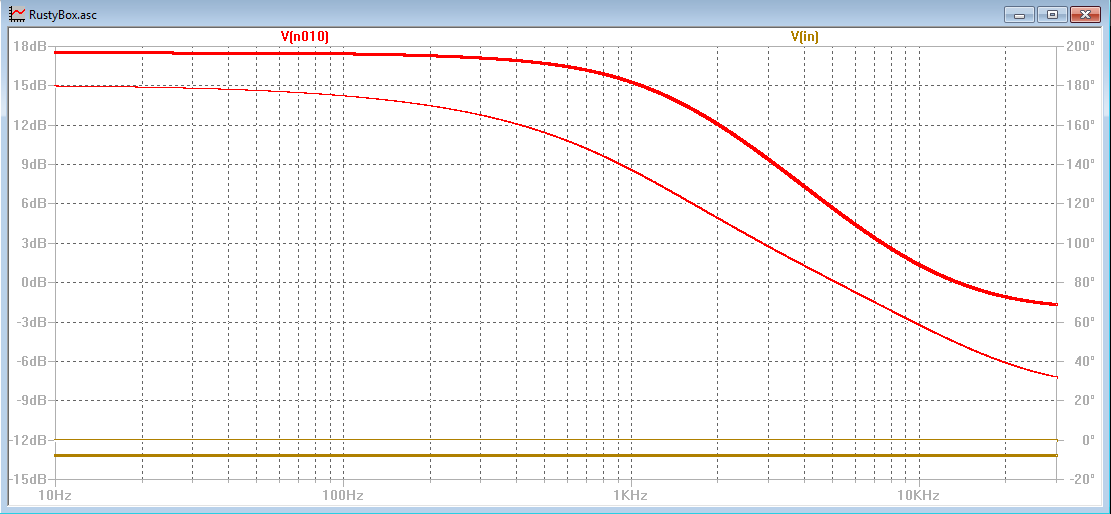Click the 3dB left axis label

(x=33, y=243)
